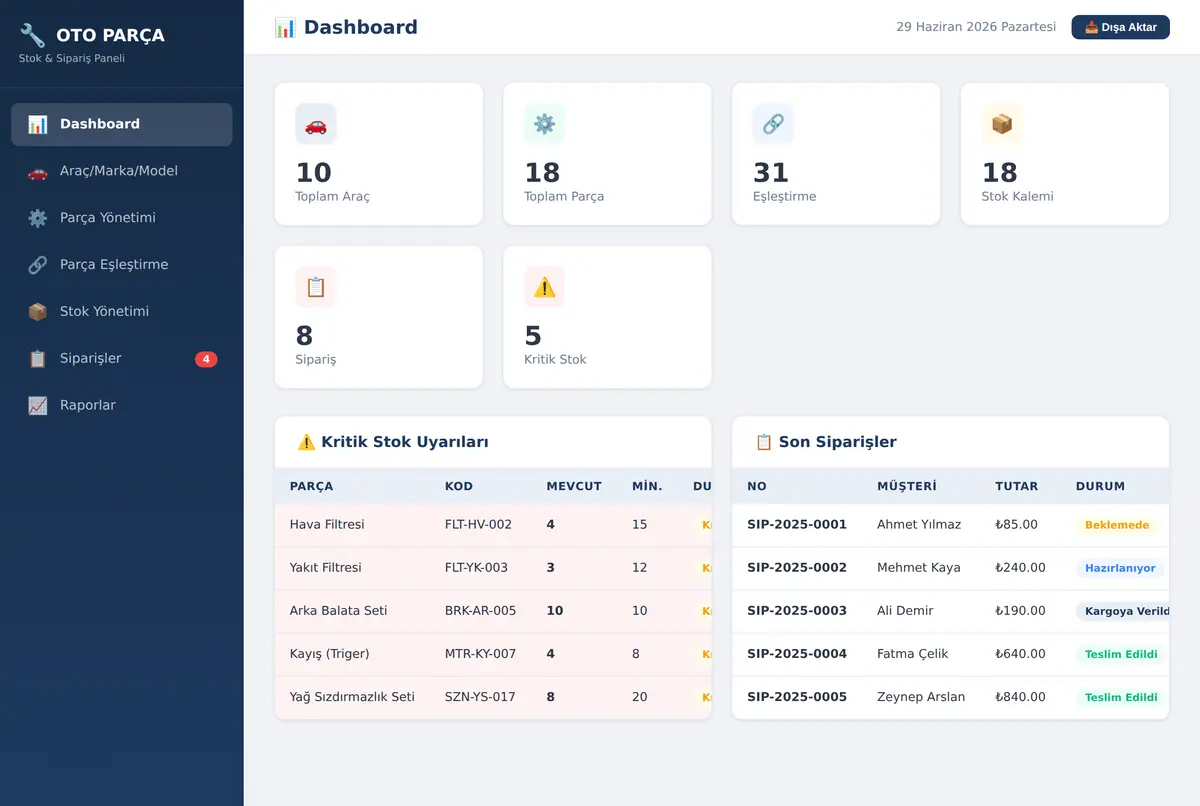
Task: Click the Toplam Parça card label
Action: [564, 197]
